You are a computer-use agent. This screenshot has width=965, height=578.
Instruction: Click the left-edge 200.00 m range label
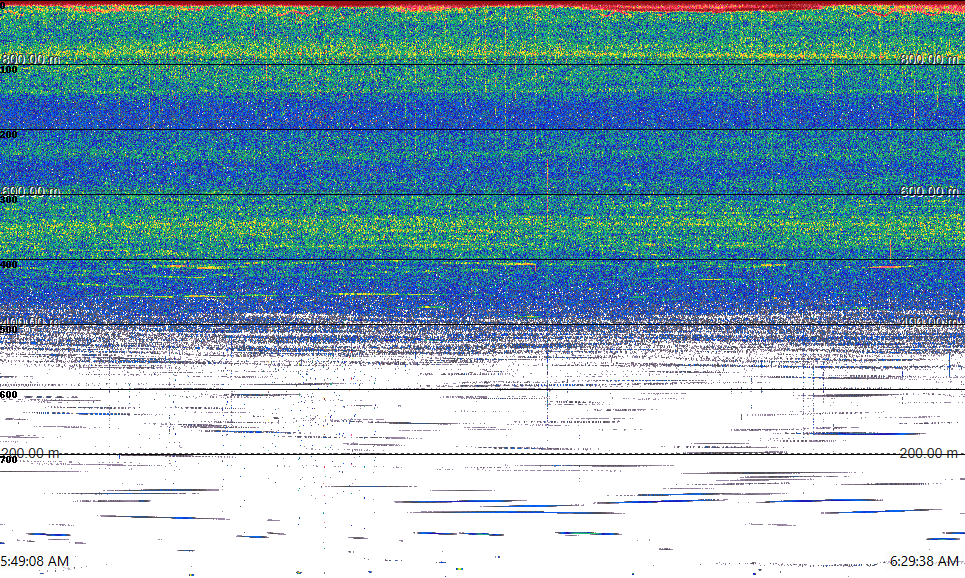click(x=30, y=454)
